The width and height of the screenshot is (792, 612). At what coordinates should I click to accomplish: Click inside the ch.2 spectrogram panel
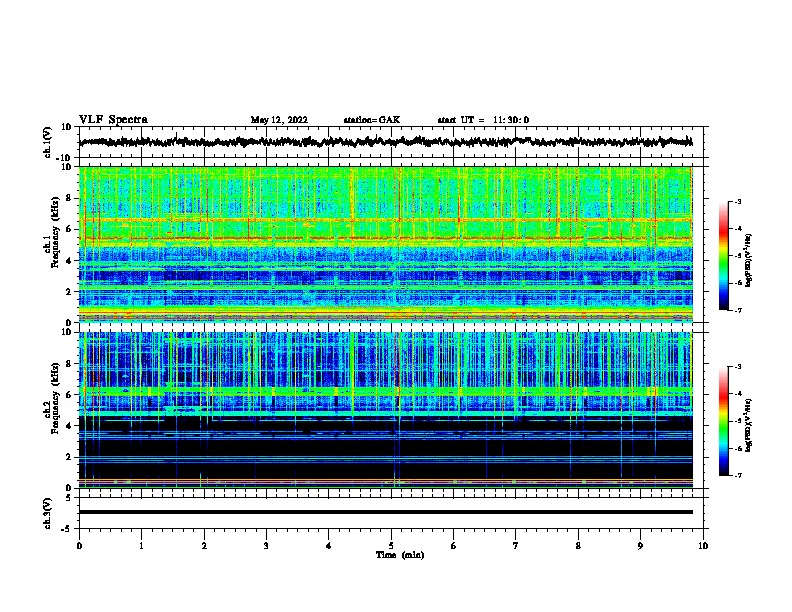click(x=385, y=410)
